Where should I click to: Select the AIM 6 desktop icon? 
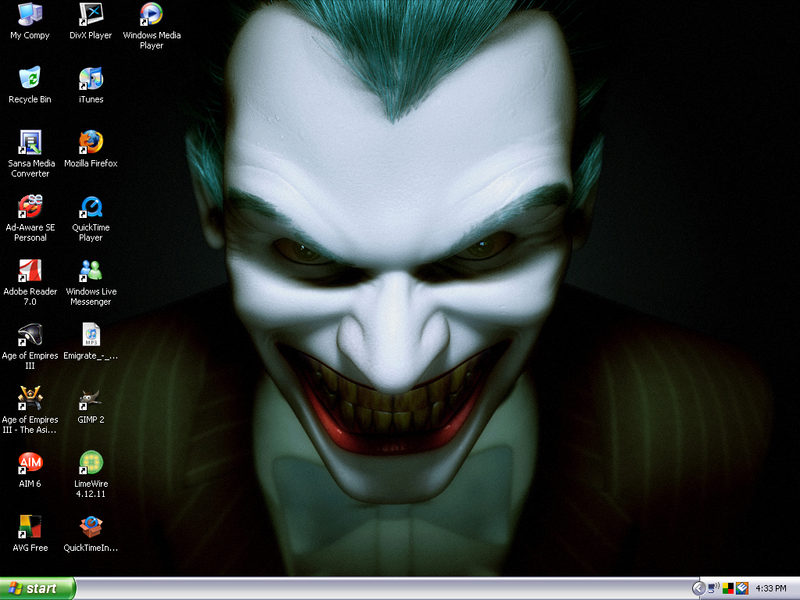click(x=30, y=463)
